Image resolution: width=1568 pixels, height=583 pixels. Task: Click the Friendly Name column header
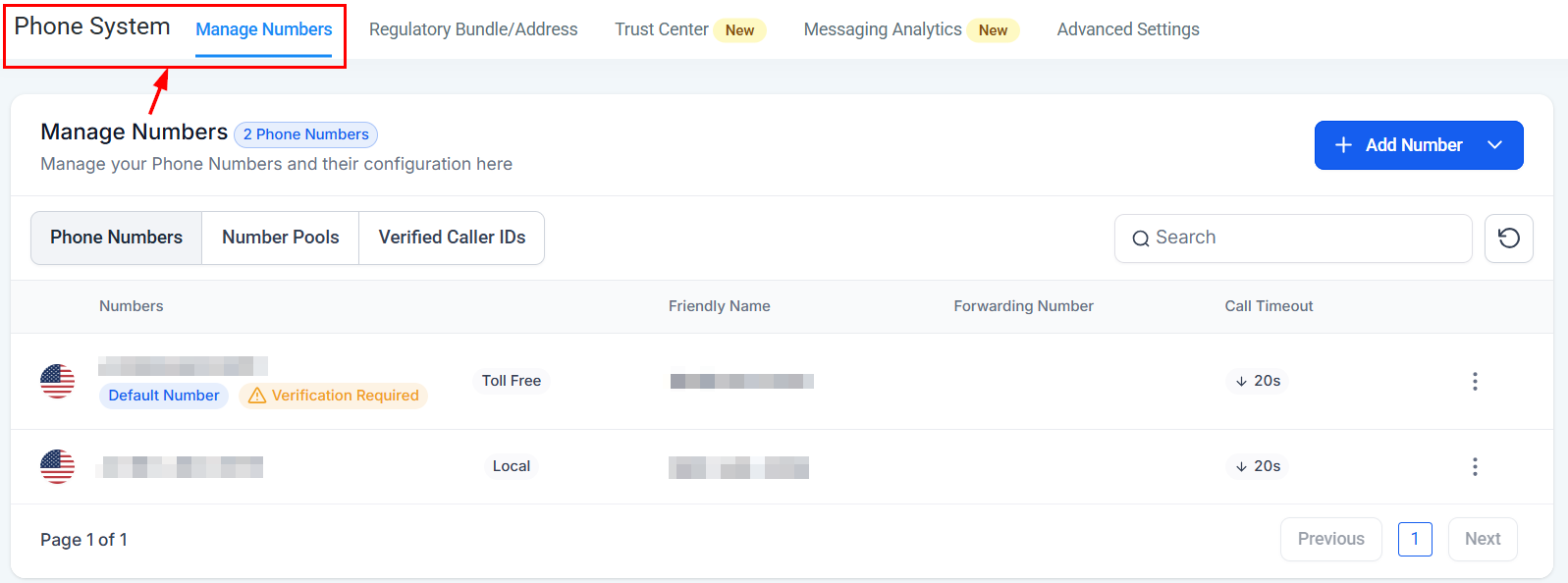(719, 306)
